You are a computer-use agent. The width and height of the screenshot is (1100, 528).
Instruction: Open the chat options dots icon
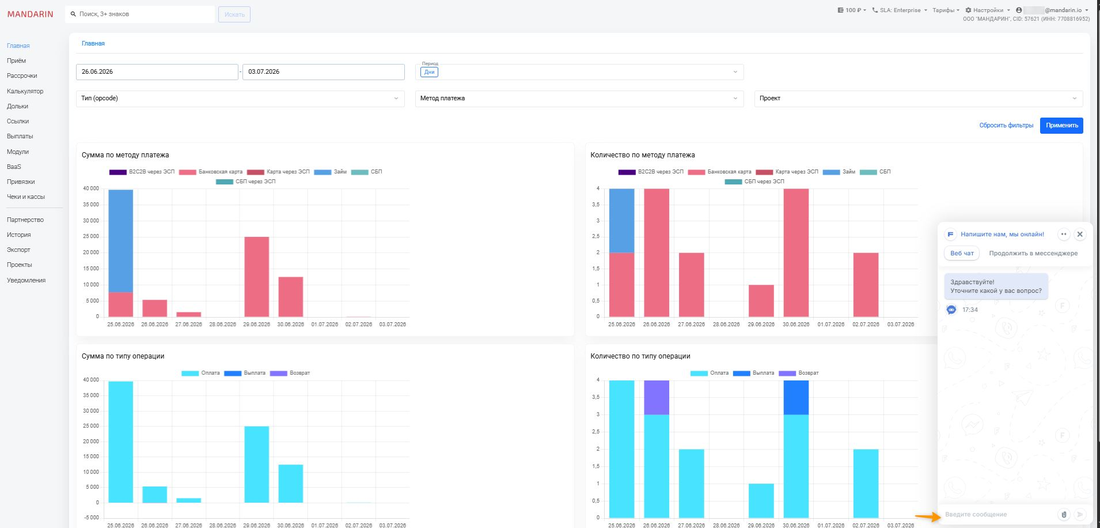tap(1064, 234)
